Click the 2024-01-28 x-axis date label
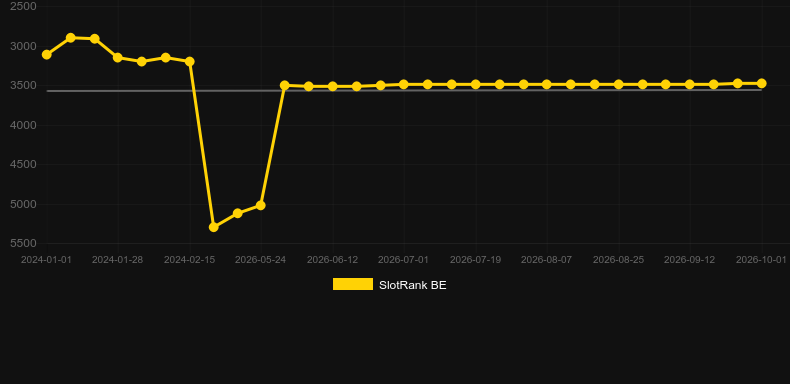 coord(117,260)
